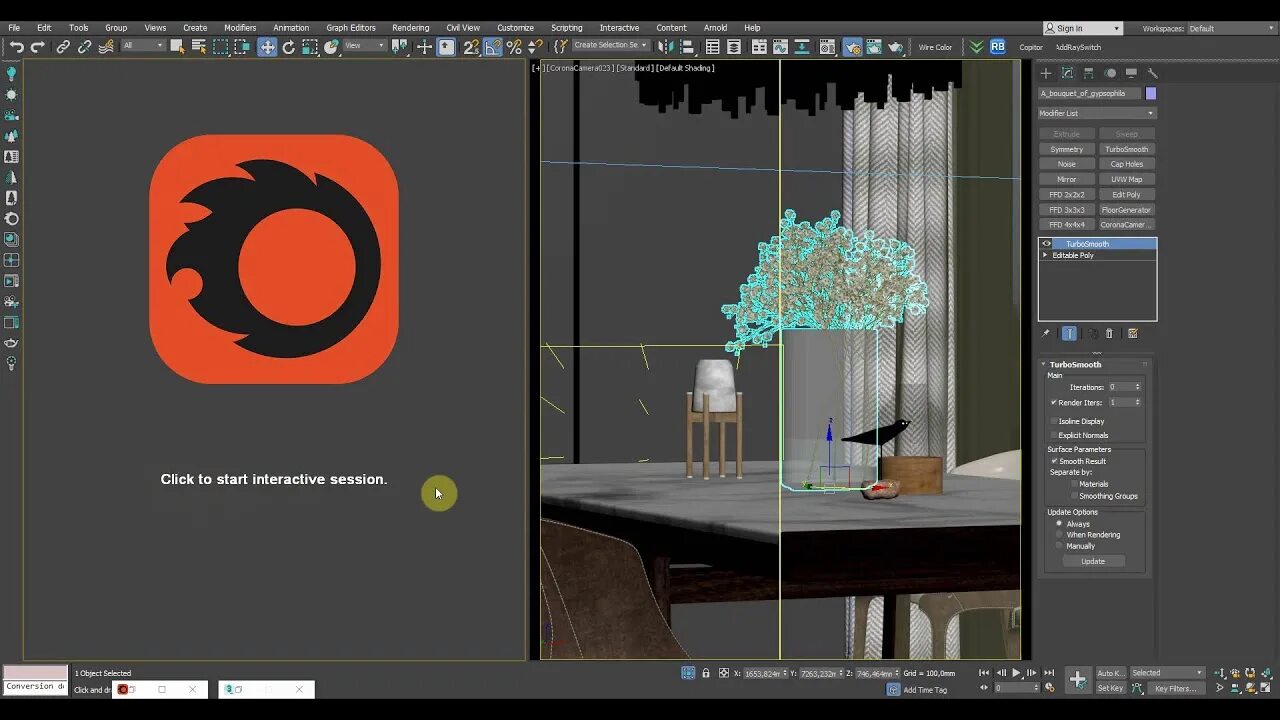Click the UVW Map modifier button
The image size is (1280, 720).
1127,179
